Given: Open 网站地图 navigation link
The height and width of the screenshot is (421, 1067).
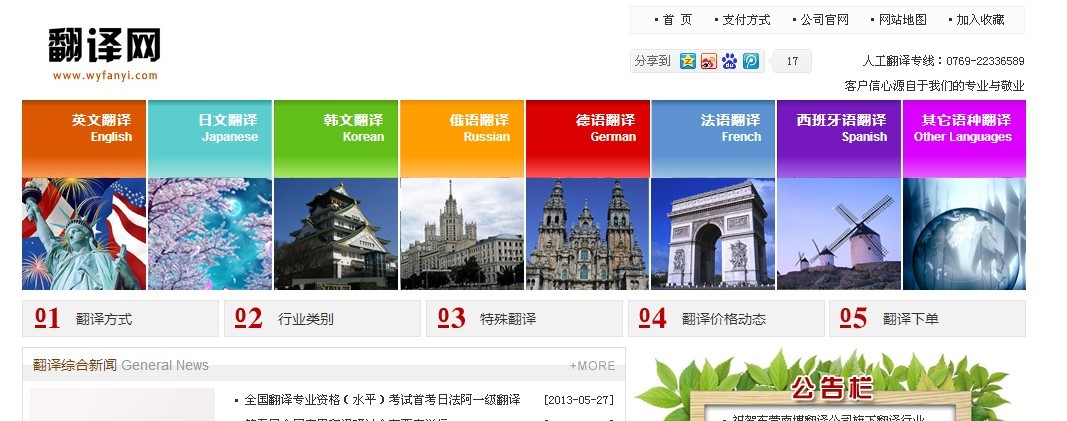Looking at the screenshot, I should click(x=902, y=20).
